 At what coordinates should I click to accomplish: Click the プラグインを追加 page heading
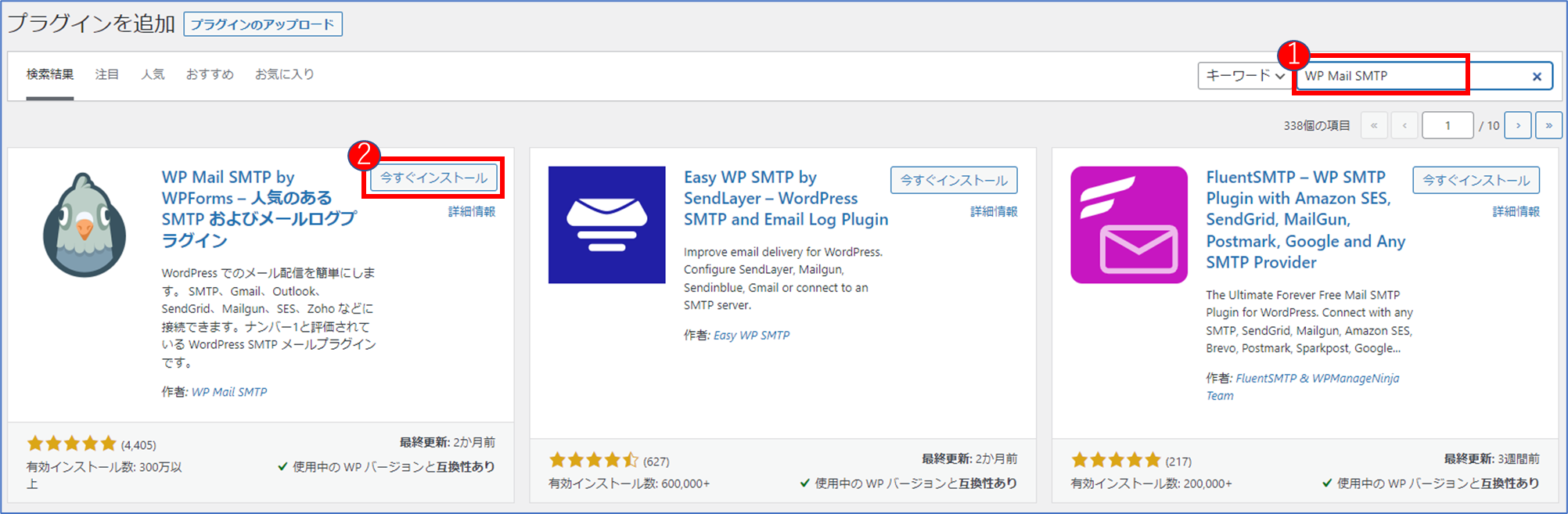click(91, 23)
